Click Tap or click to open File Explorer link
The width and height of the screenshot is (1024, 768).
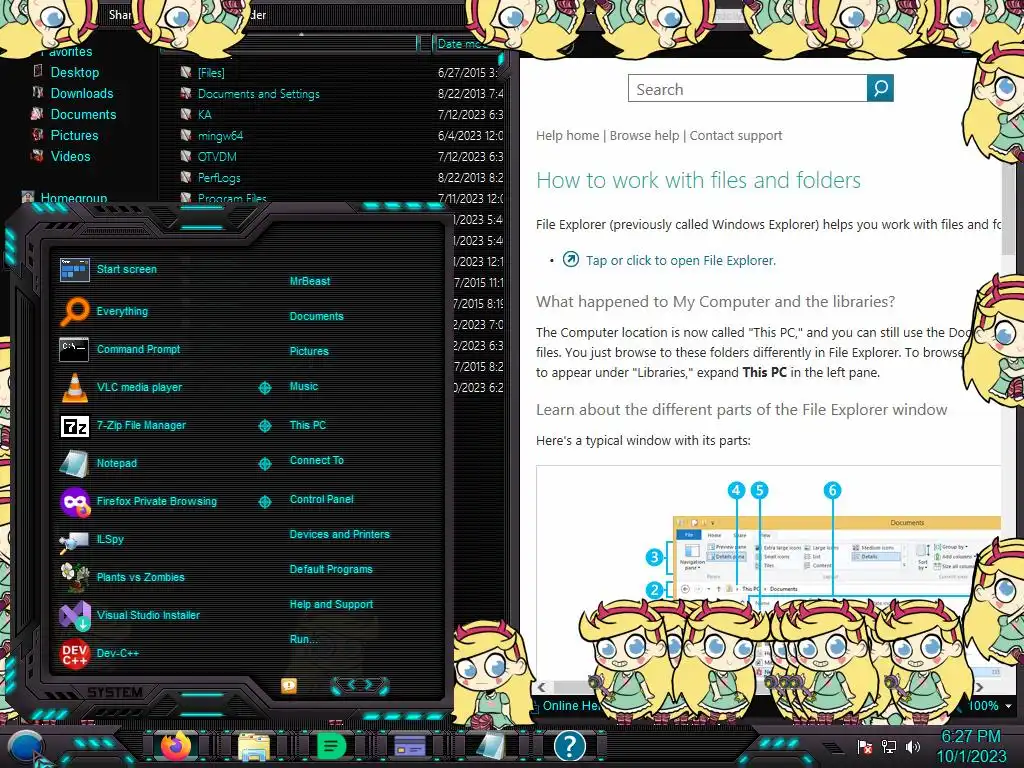click(x=681, y=261)
